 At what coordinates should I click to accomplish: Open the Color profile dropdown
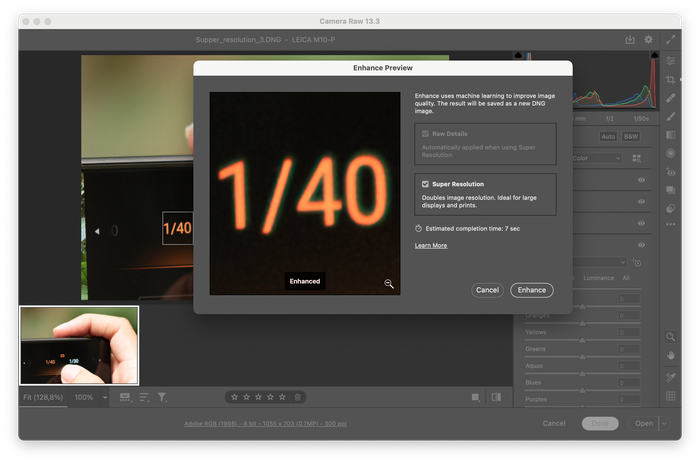597,159
